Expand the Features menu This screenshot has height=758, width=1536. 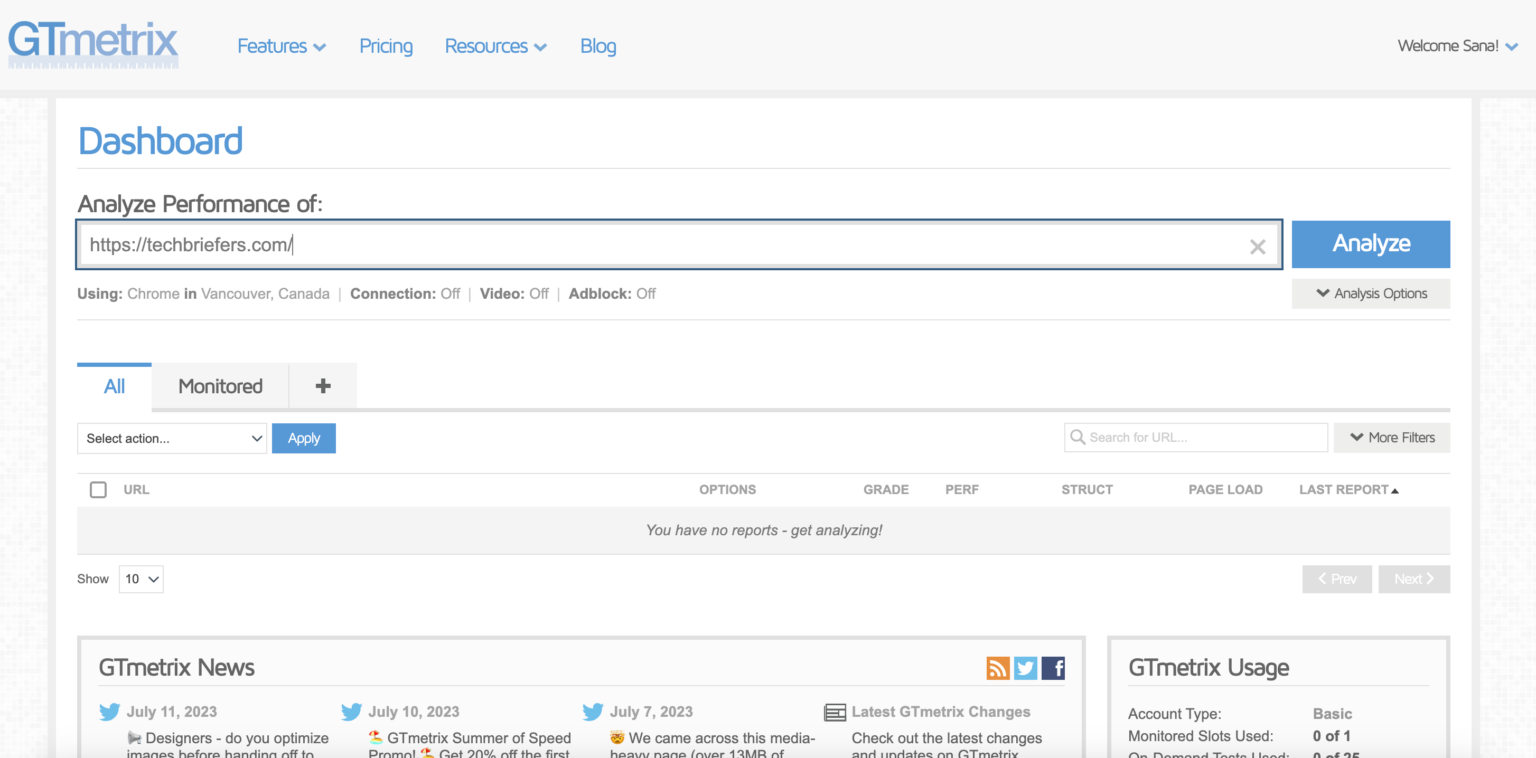[281, 46]
